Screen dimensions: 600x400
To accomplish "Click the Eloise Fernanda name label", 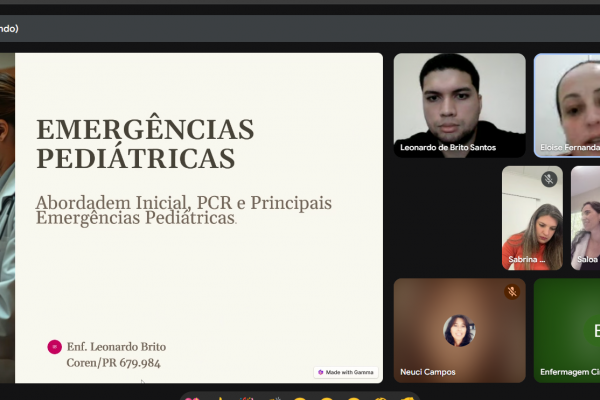I will 569,148.
